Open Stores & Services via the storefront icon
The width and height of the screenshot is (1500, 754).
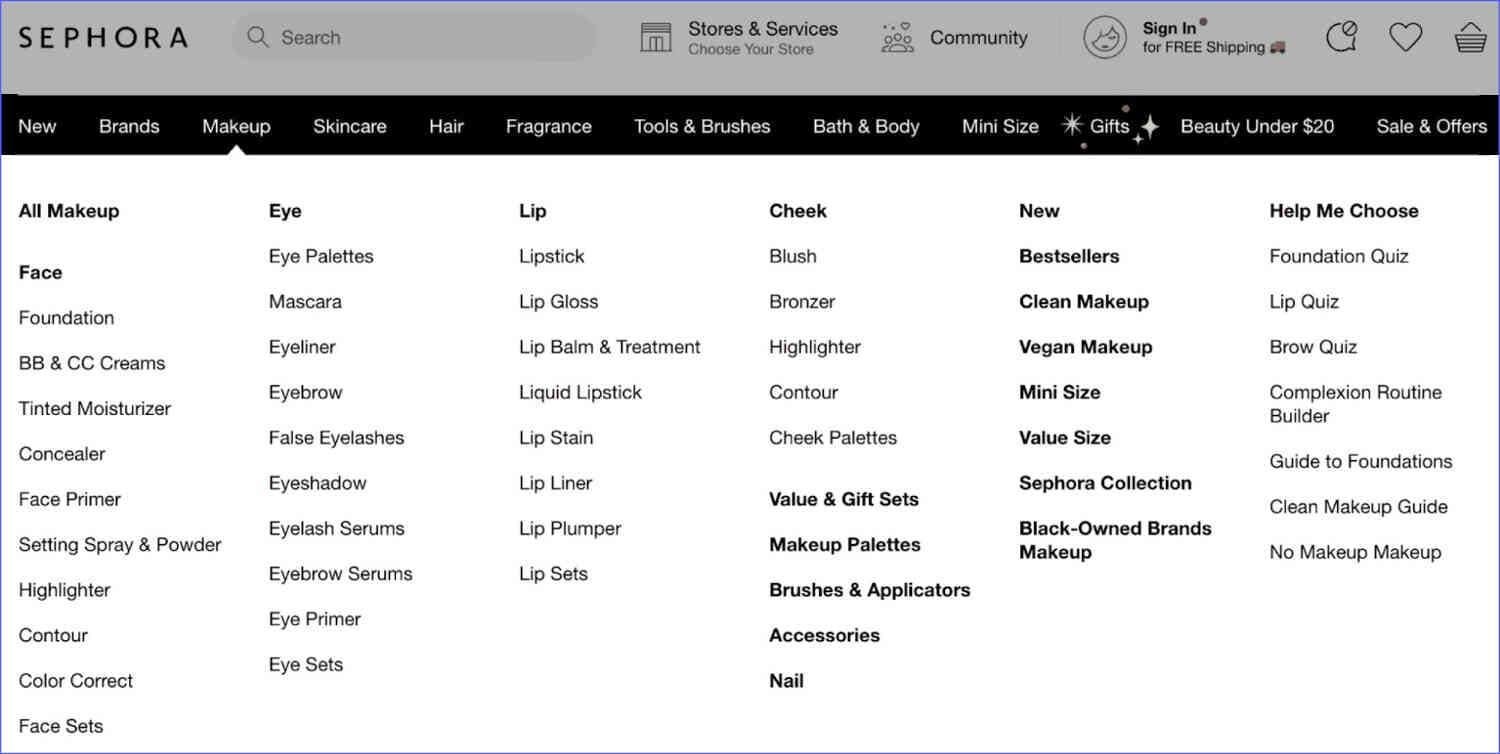(656, 36)
